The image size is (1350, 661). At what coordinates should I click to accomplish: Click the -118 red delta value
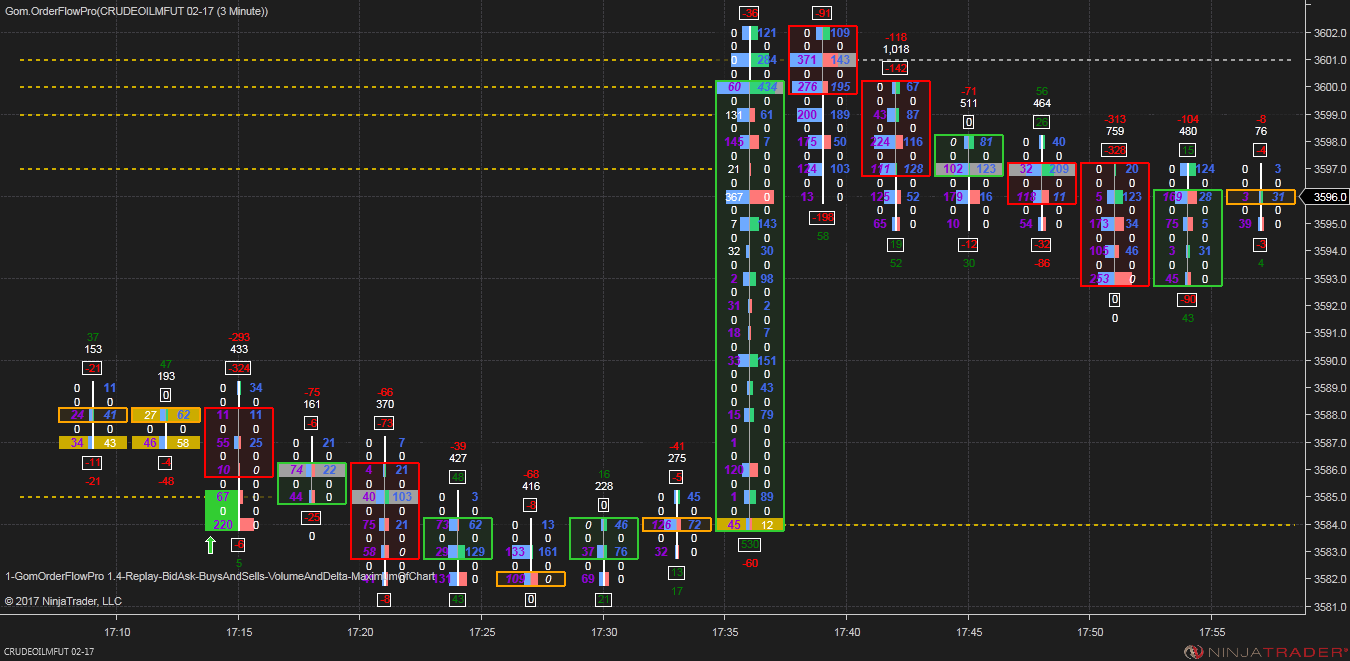coord(896,37)
